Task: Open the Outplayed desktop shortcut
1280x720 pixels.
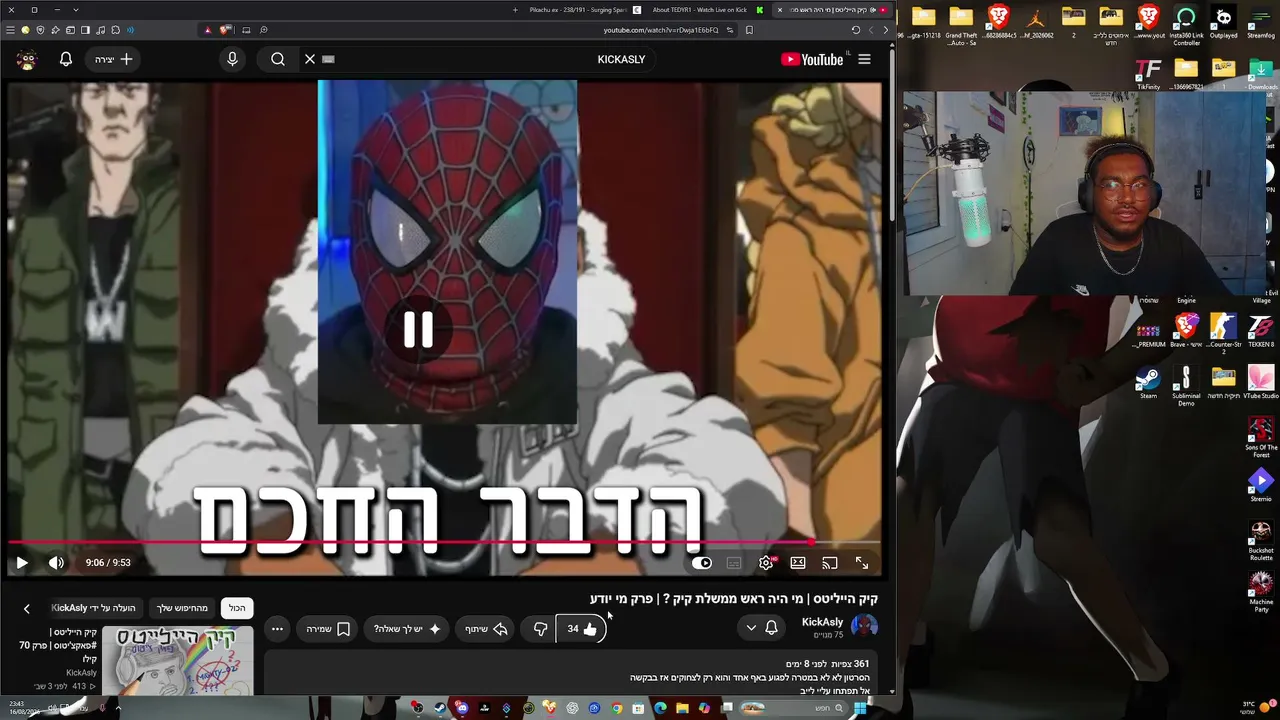Action: [x=1223, y=23]
